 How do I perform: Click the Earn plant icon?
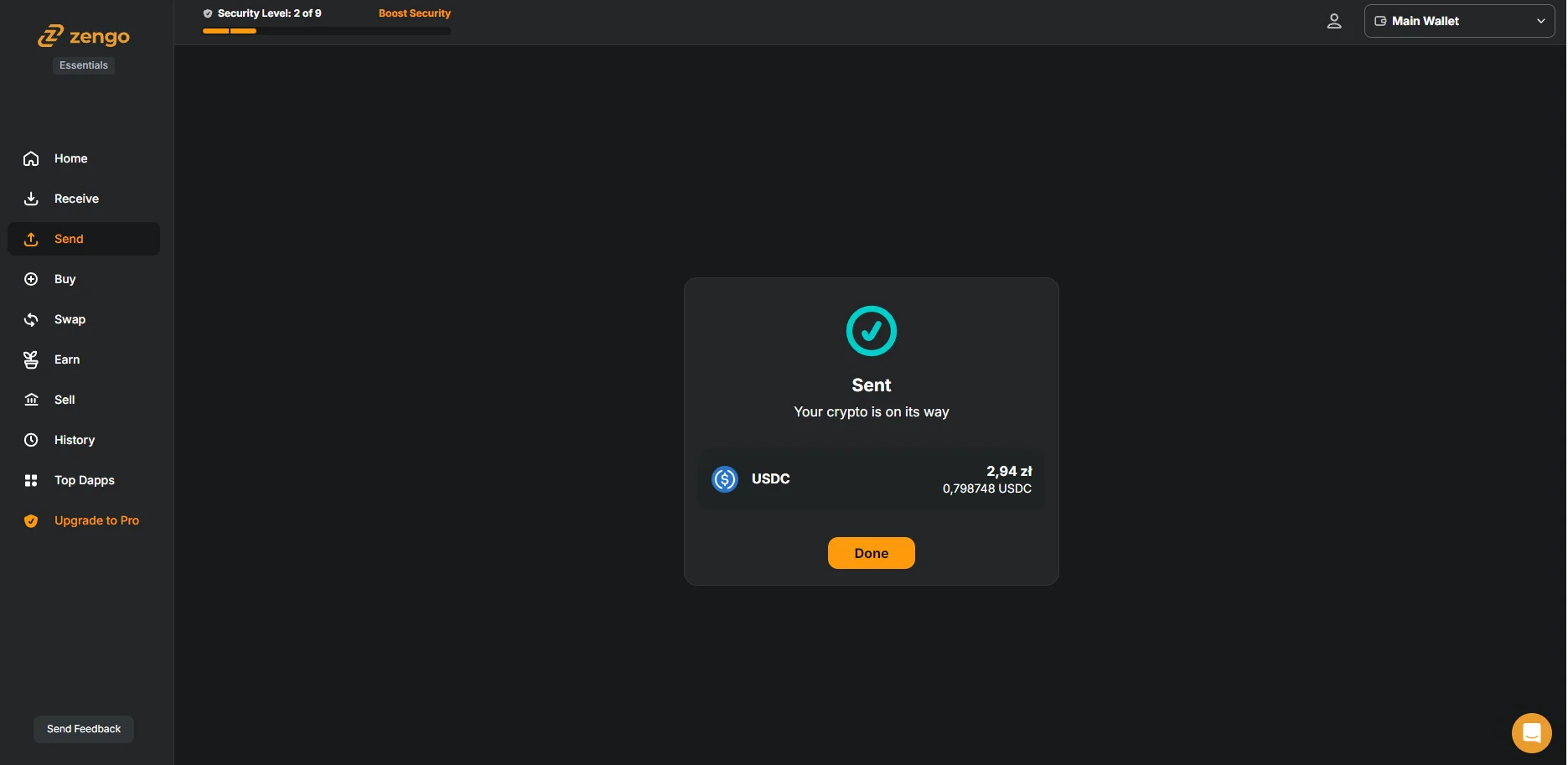tap(31, 359)
